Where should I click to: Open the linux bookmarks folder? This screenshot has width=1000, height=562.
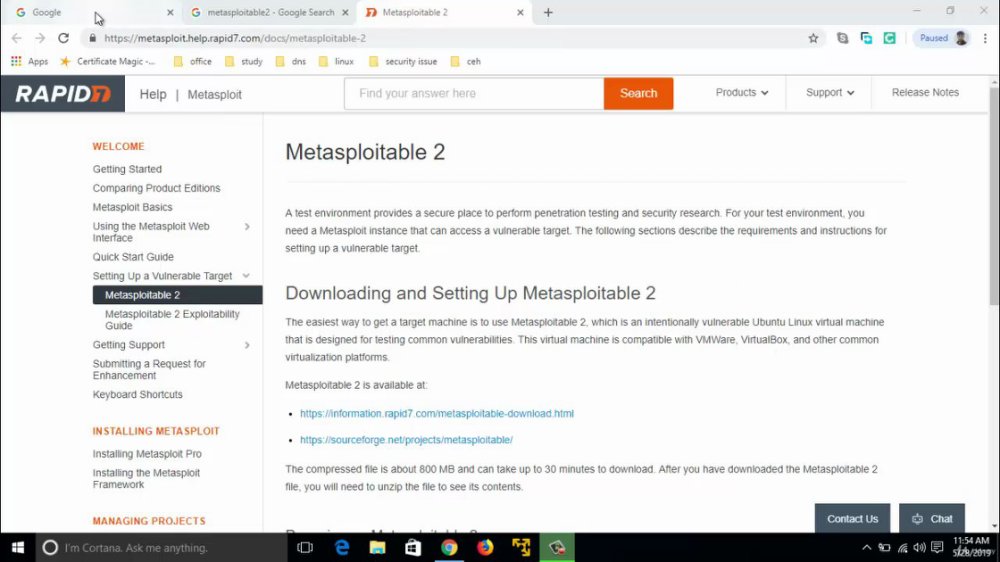pos(336,61)
